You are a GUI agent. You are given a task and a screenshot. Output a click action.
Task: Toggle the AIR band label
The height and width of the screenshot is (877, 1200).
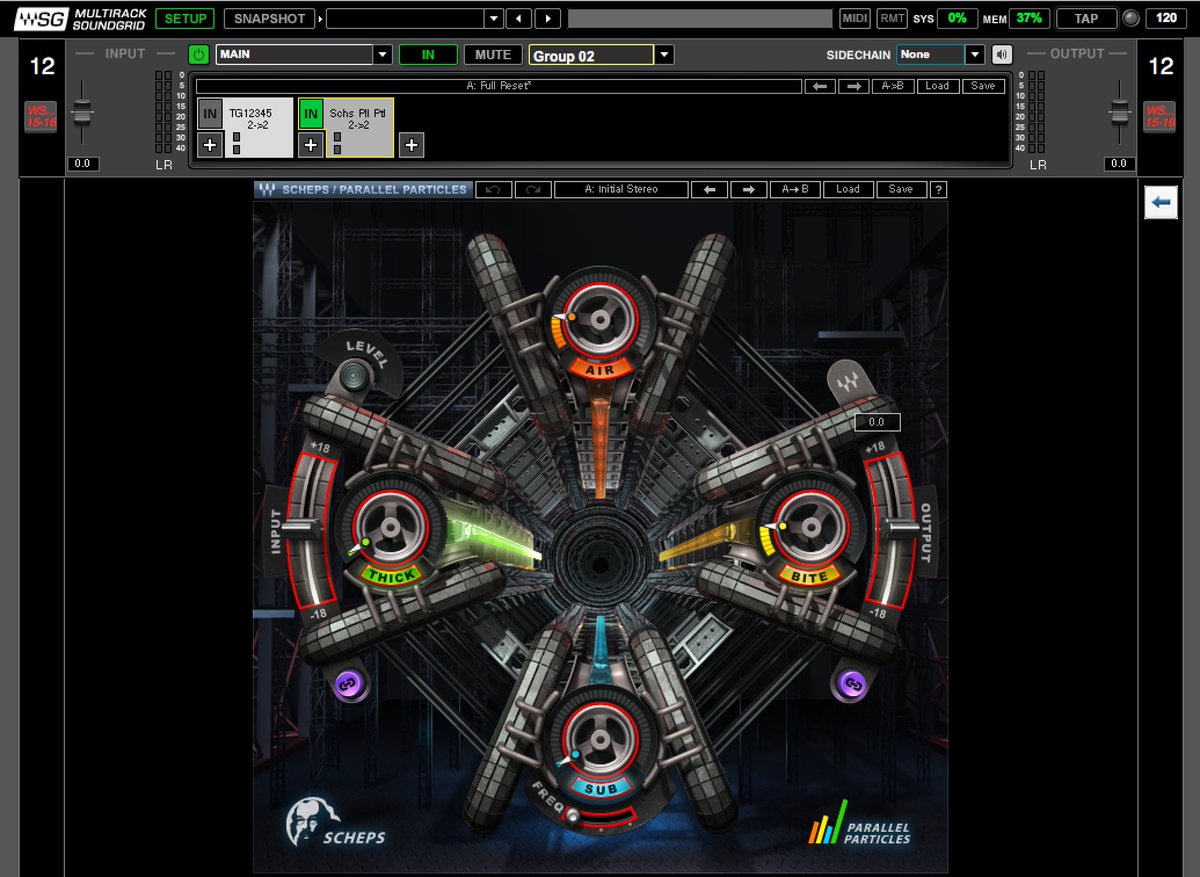point(600,369)
